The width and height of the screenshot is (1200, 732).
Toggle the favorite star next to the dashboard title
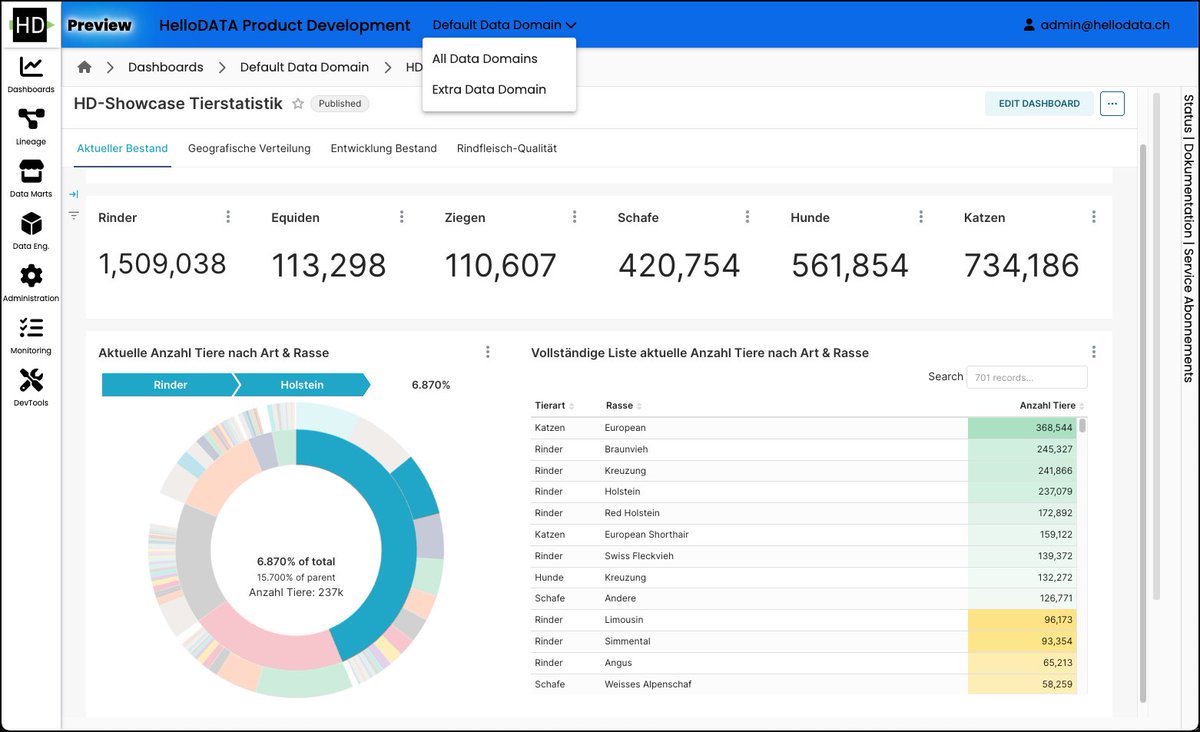pyautogui.click(x=297, y=103)
